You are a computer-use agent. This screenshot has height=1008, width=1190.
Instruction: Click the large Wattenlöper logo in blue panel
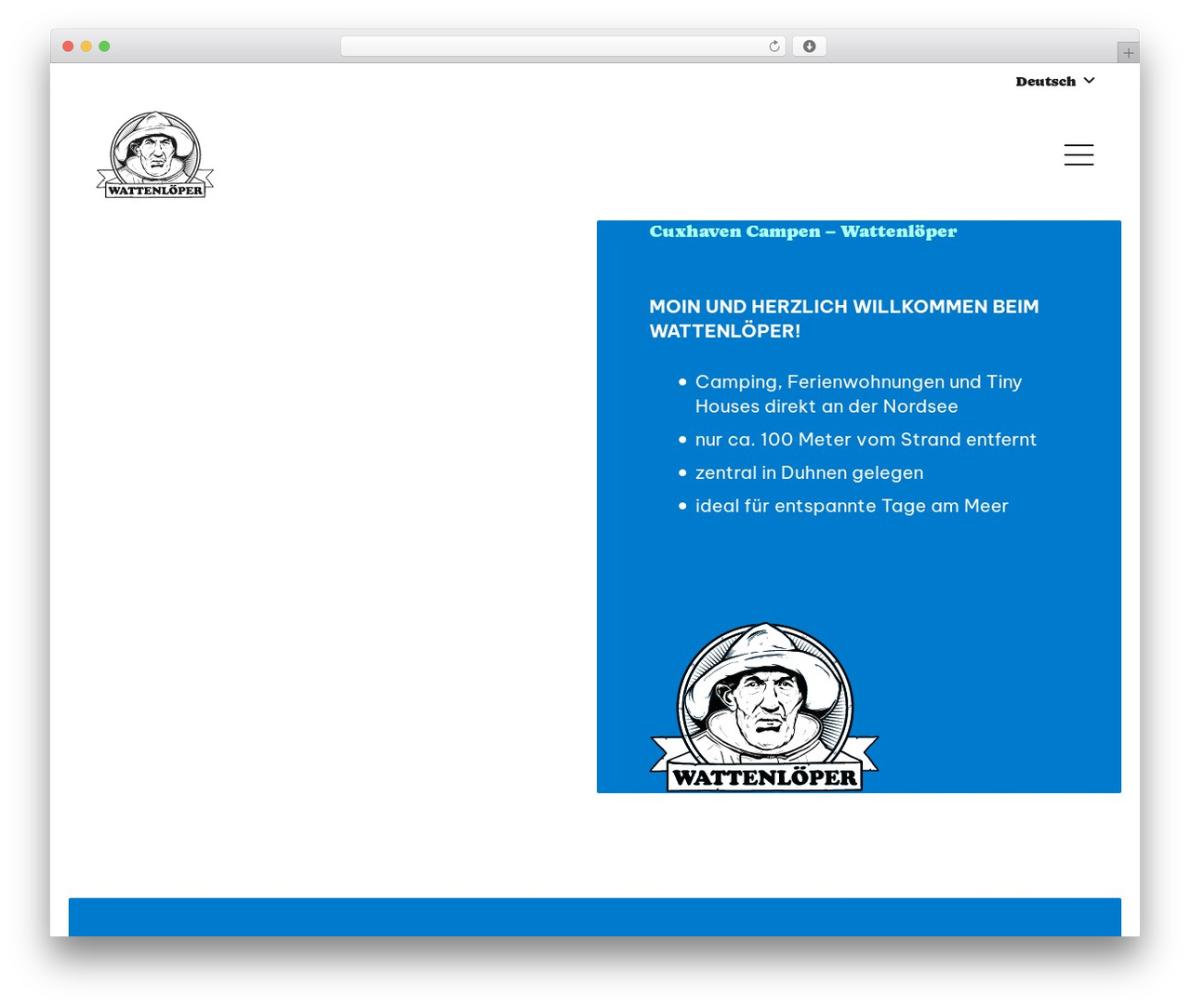coord(764,708)
